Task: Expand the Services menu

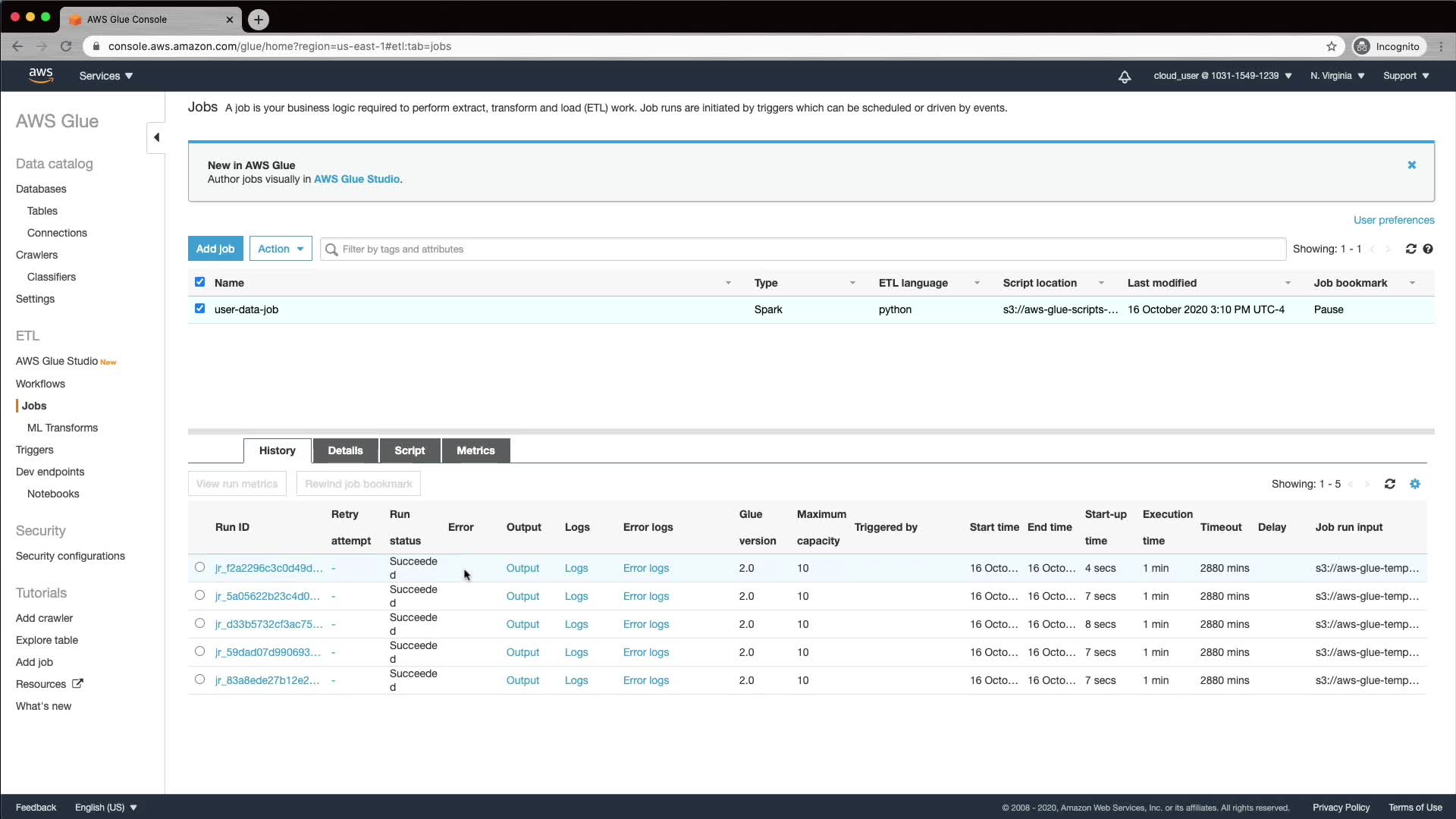Action: tap(106, 76)
